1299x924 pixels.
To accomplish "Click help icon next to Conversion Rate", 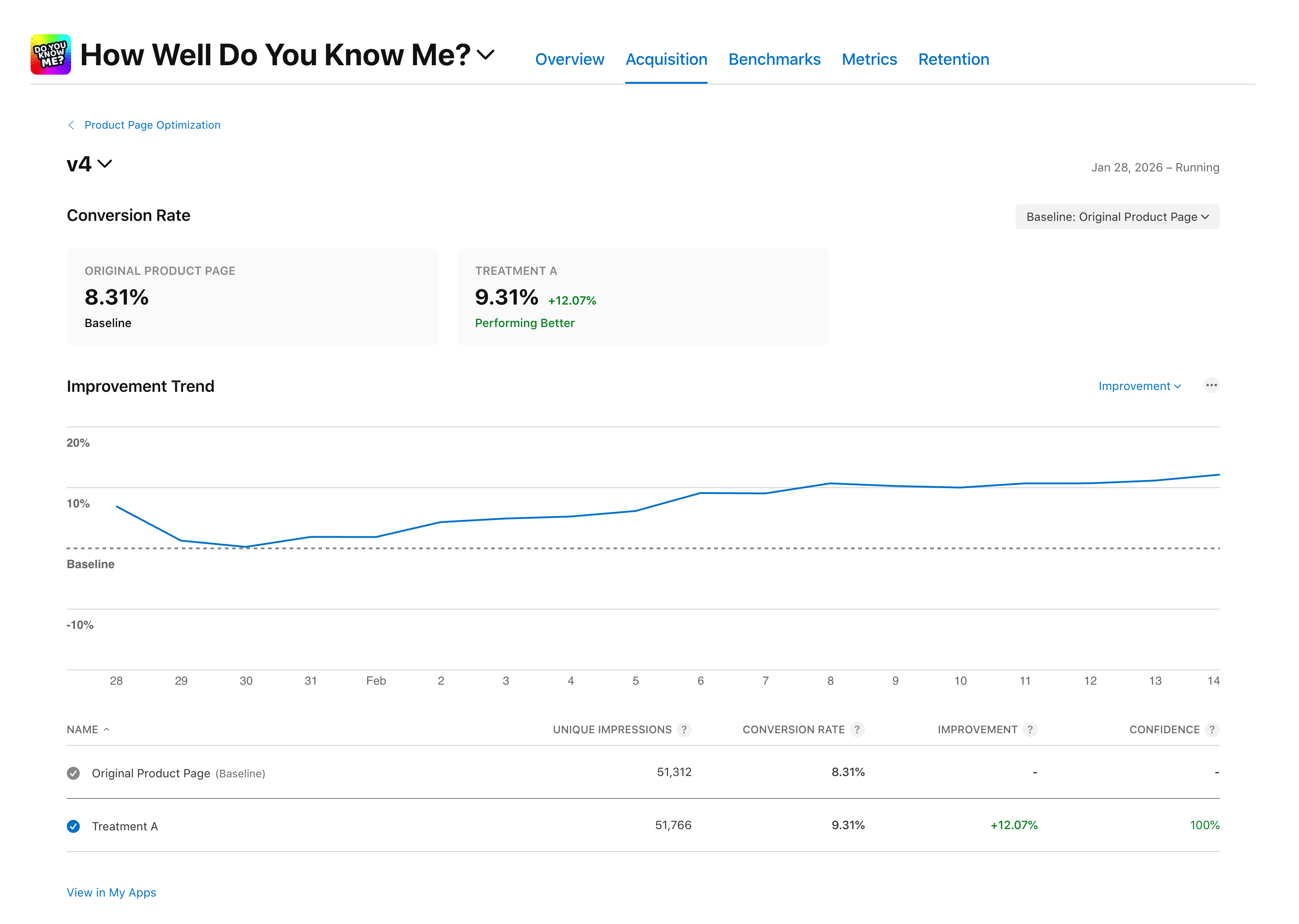I will point(856,729).
